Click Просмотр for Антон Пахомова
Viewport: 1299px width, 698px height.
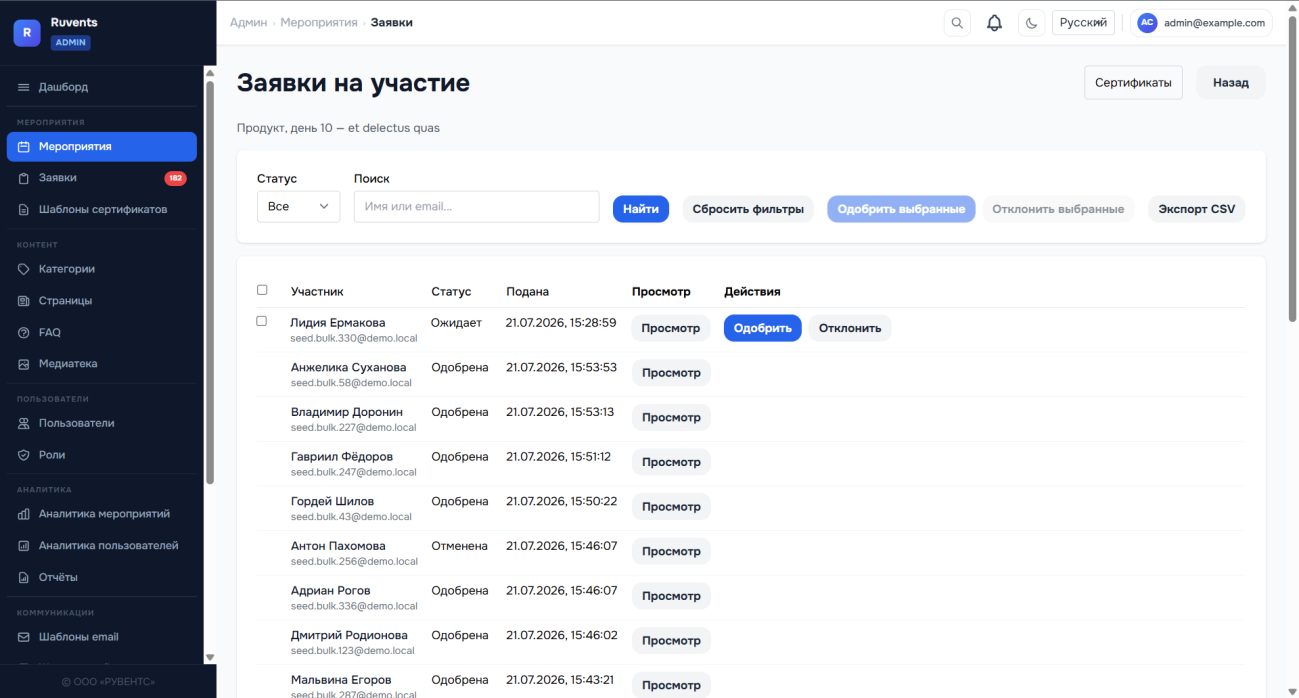(x=671, y=551)
